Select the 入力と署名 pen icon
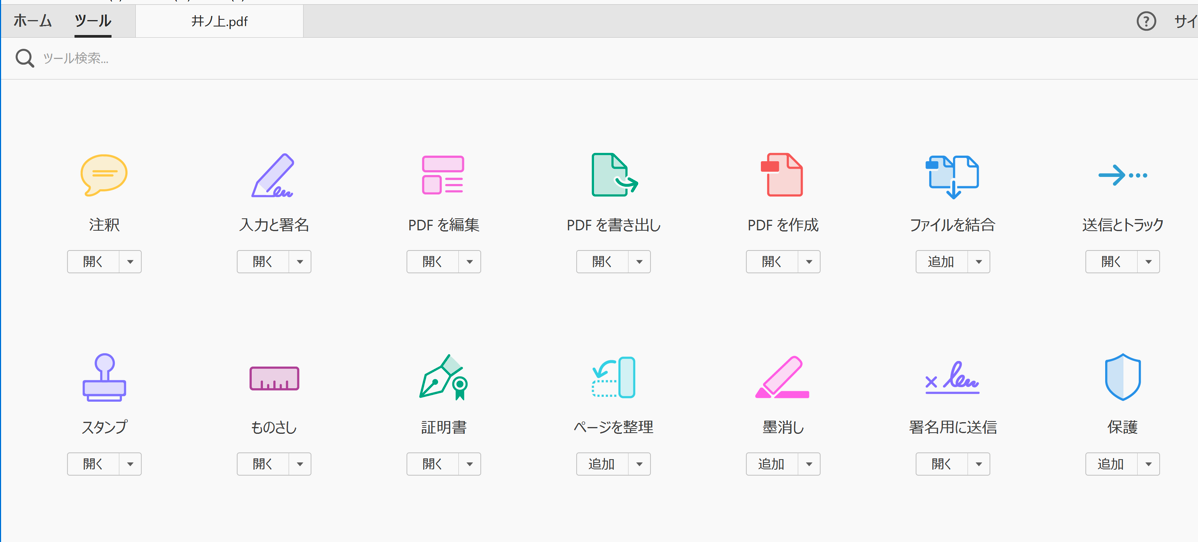The image size is (1198, 542). [x=274, y=176]
